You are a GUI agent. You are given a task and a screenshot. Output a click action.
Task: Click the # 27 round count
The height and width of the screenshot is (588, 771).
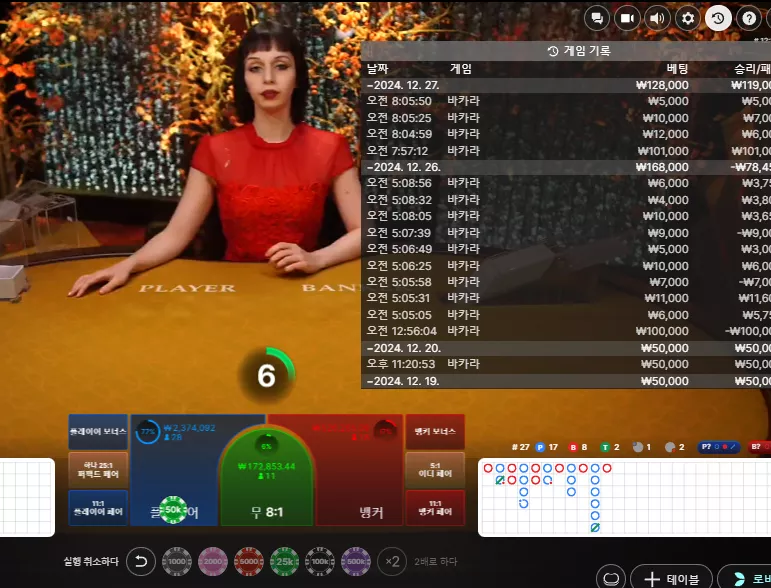coord(520,447)
